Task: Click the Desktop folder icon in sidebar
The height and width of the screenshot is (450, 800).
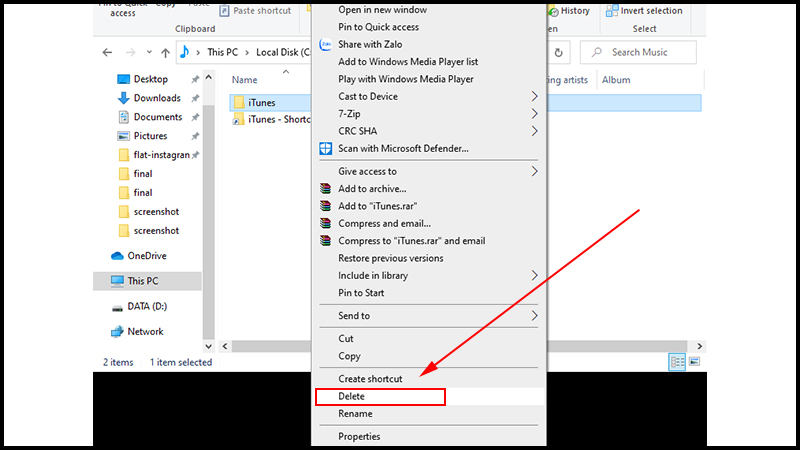Action: pos(123,79)
